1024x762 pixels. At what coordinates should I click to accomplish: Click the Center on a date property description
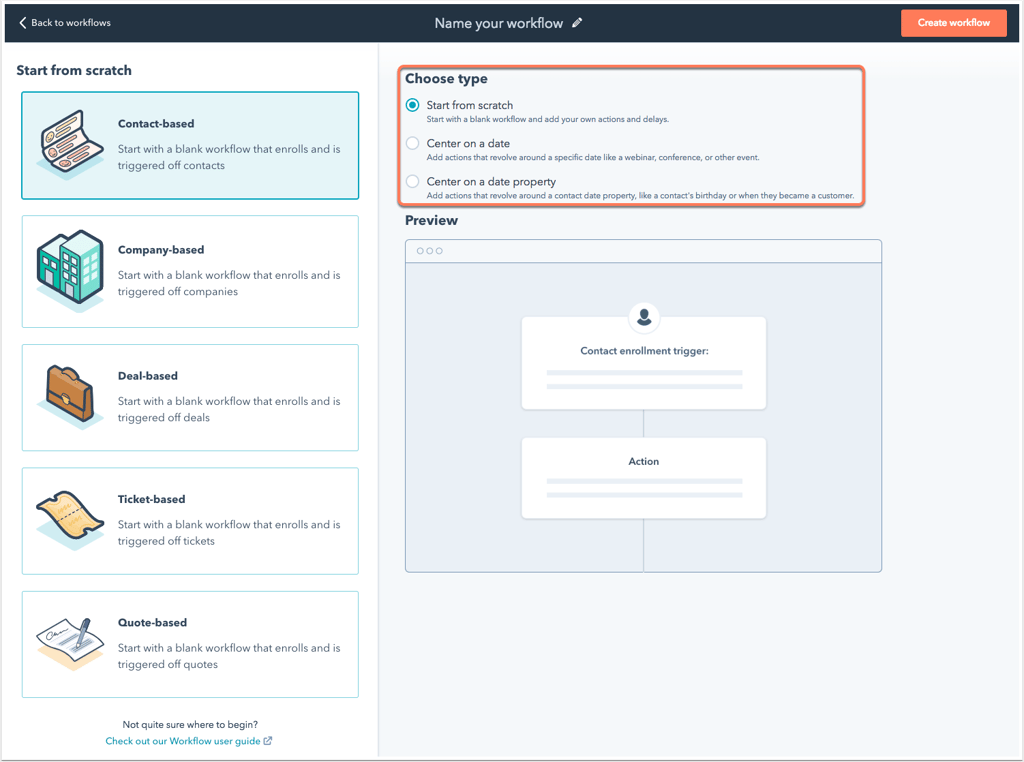tap(640, 195)
